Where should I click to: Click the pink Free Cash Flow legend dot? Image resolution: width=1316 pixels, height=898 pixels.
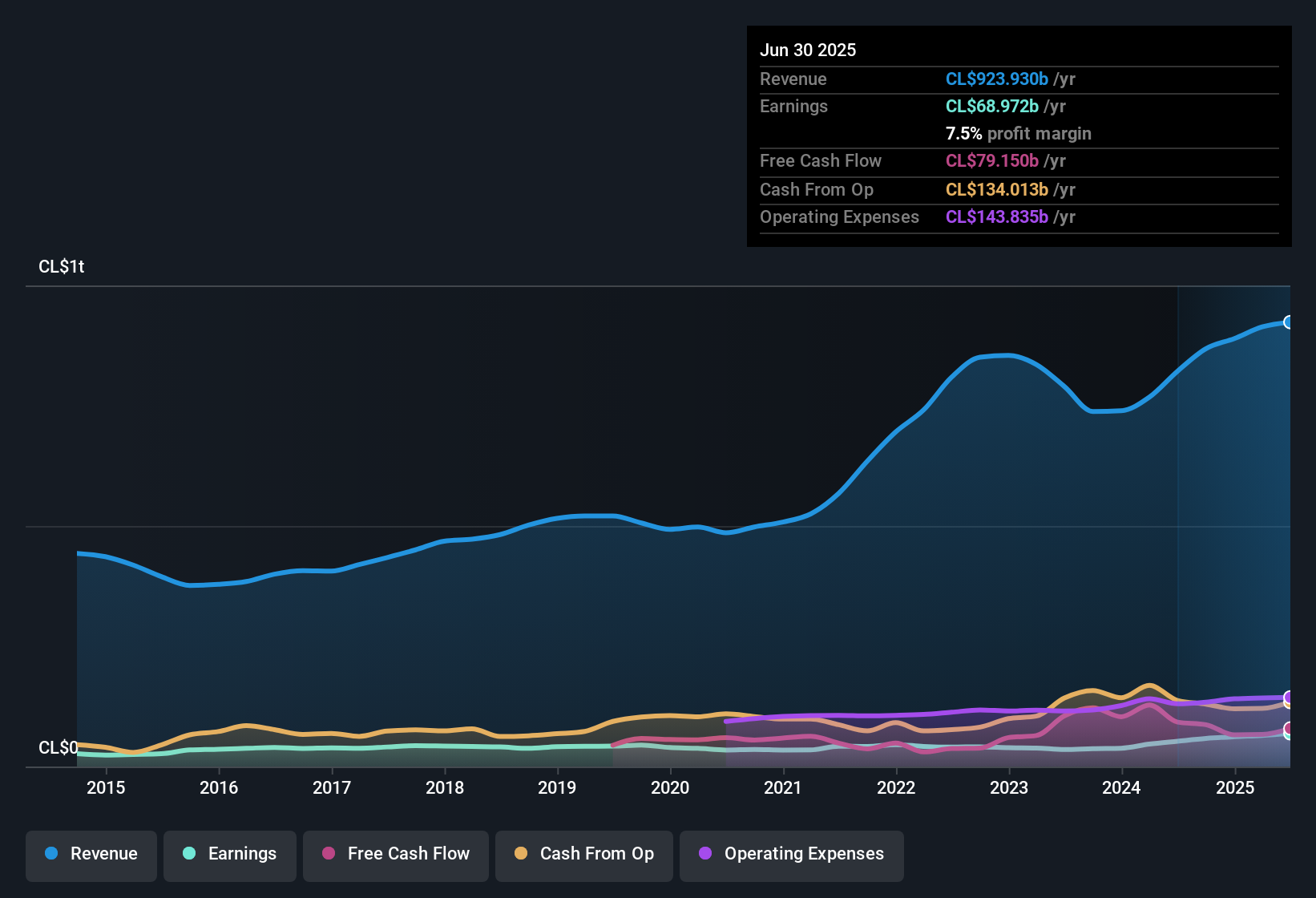328,854
